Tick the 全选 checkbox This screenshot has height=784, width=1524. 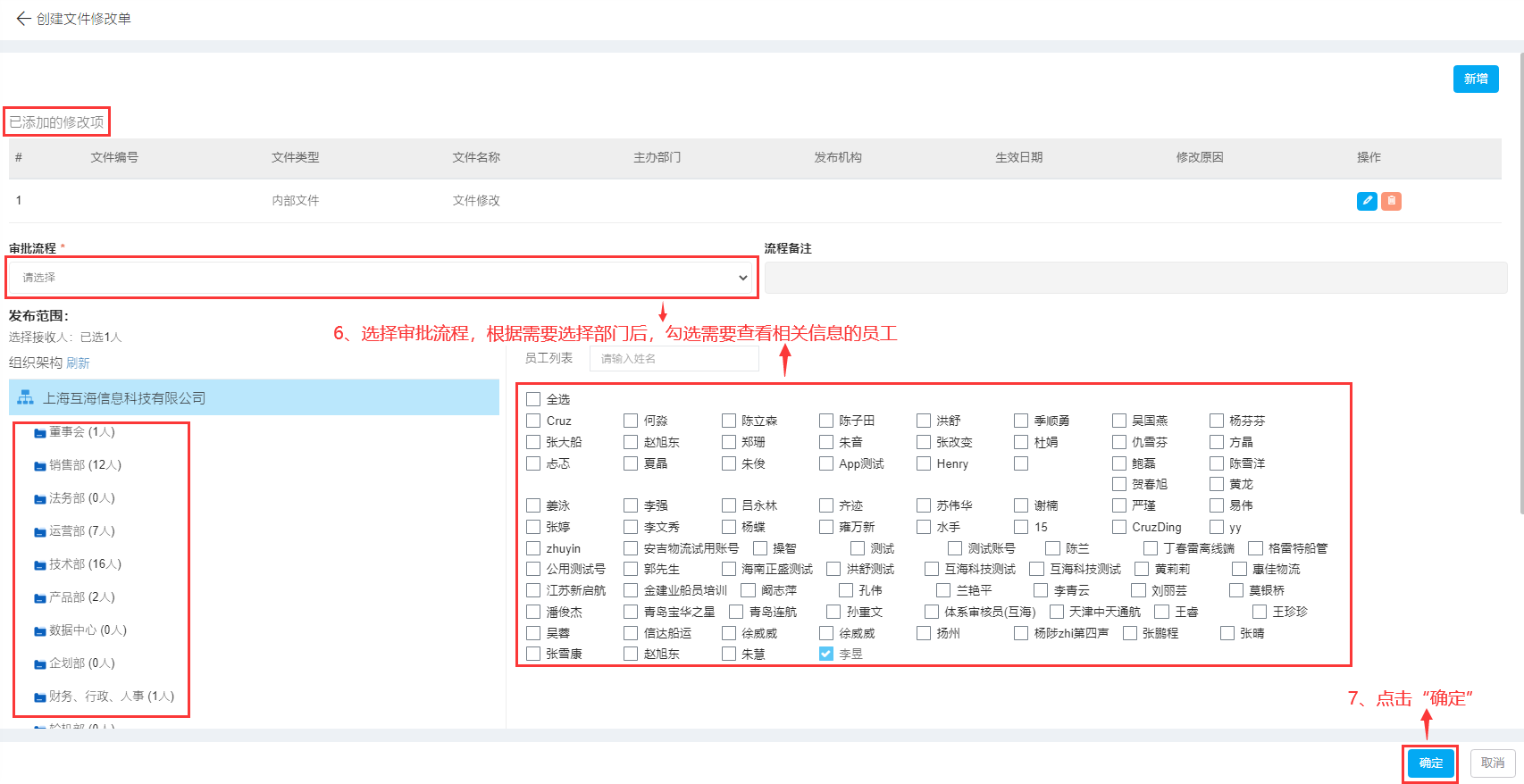coord(533,399)
